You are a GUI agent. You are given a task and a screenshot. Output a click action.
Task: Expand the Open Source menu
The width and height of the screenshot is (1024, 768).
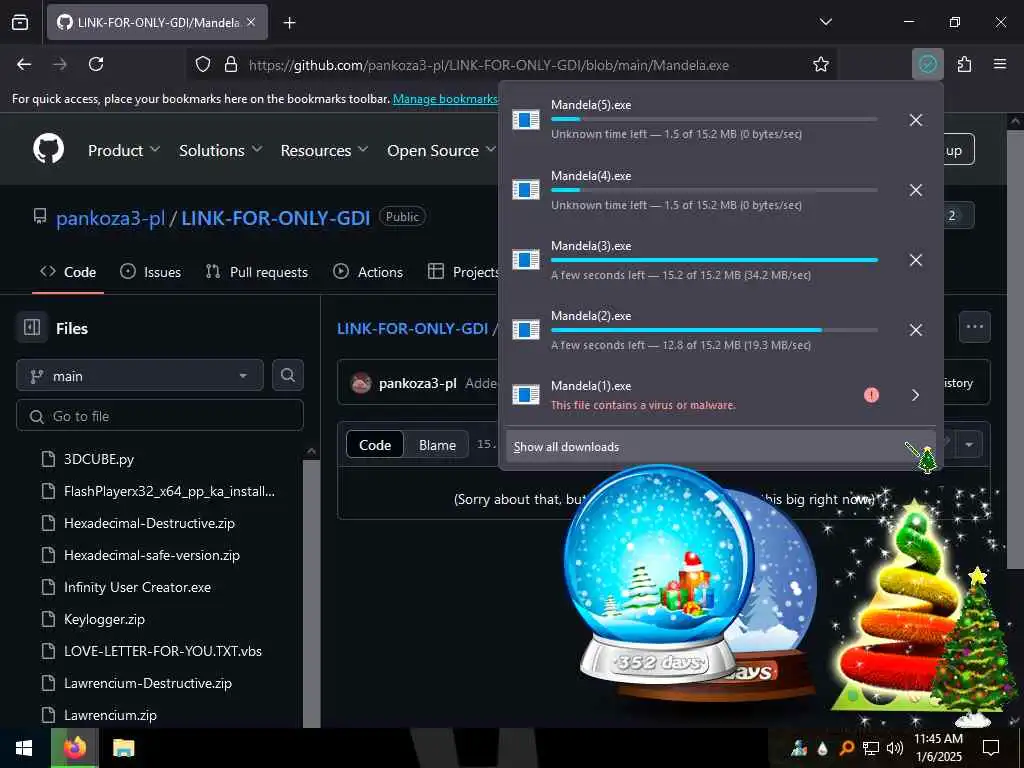point(441,150)
